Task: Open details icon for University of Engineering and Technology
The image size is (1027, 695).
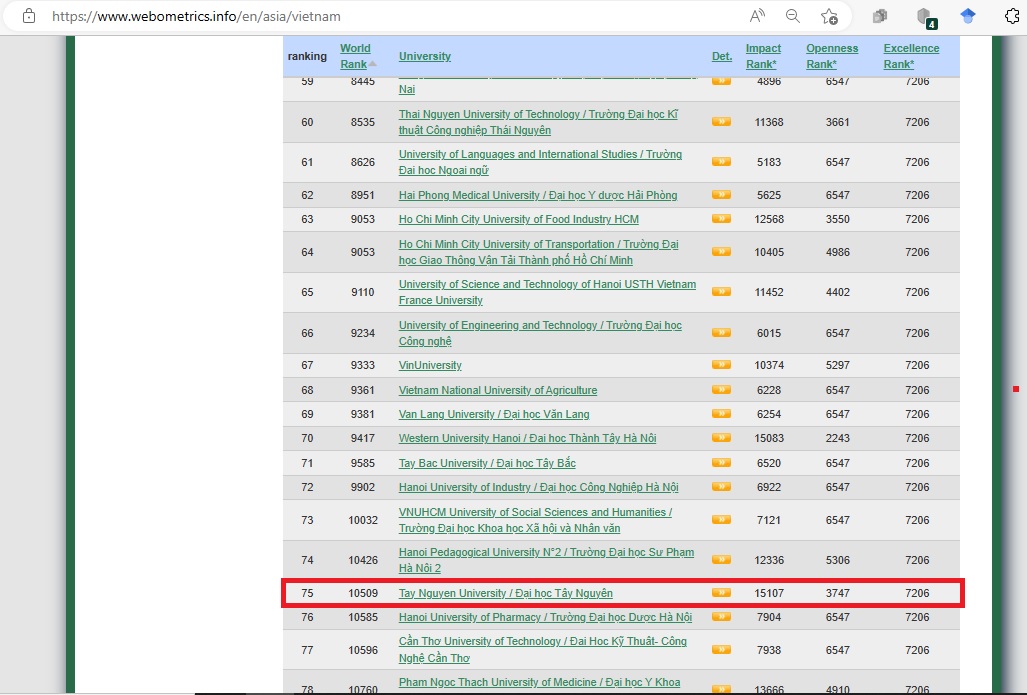Action: tap(721, 333)
